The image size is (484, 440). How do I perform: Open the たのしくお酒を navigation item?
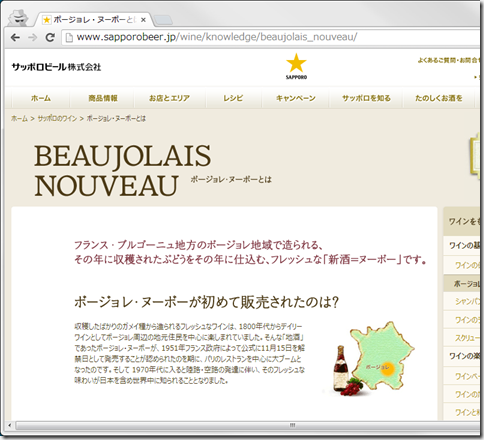(x=439, y=98)
